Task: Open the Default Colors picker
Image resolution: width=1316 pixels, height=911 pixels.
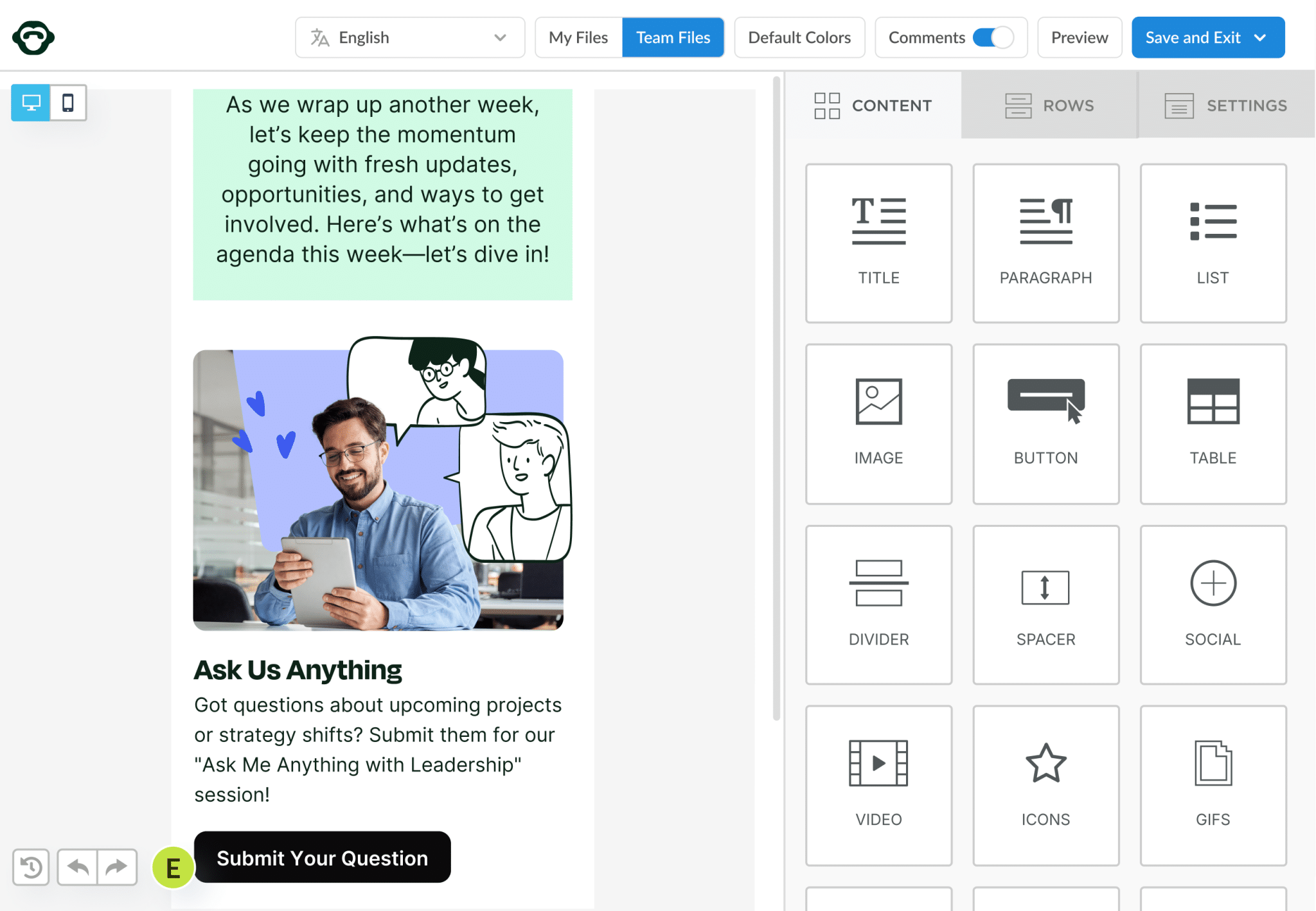Action: (x=799, y=37)
